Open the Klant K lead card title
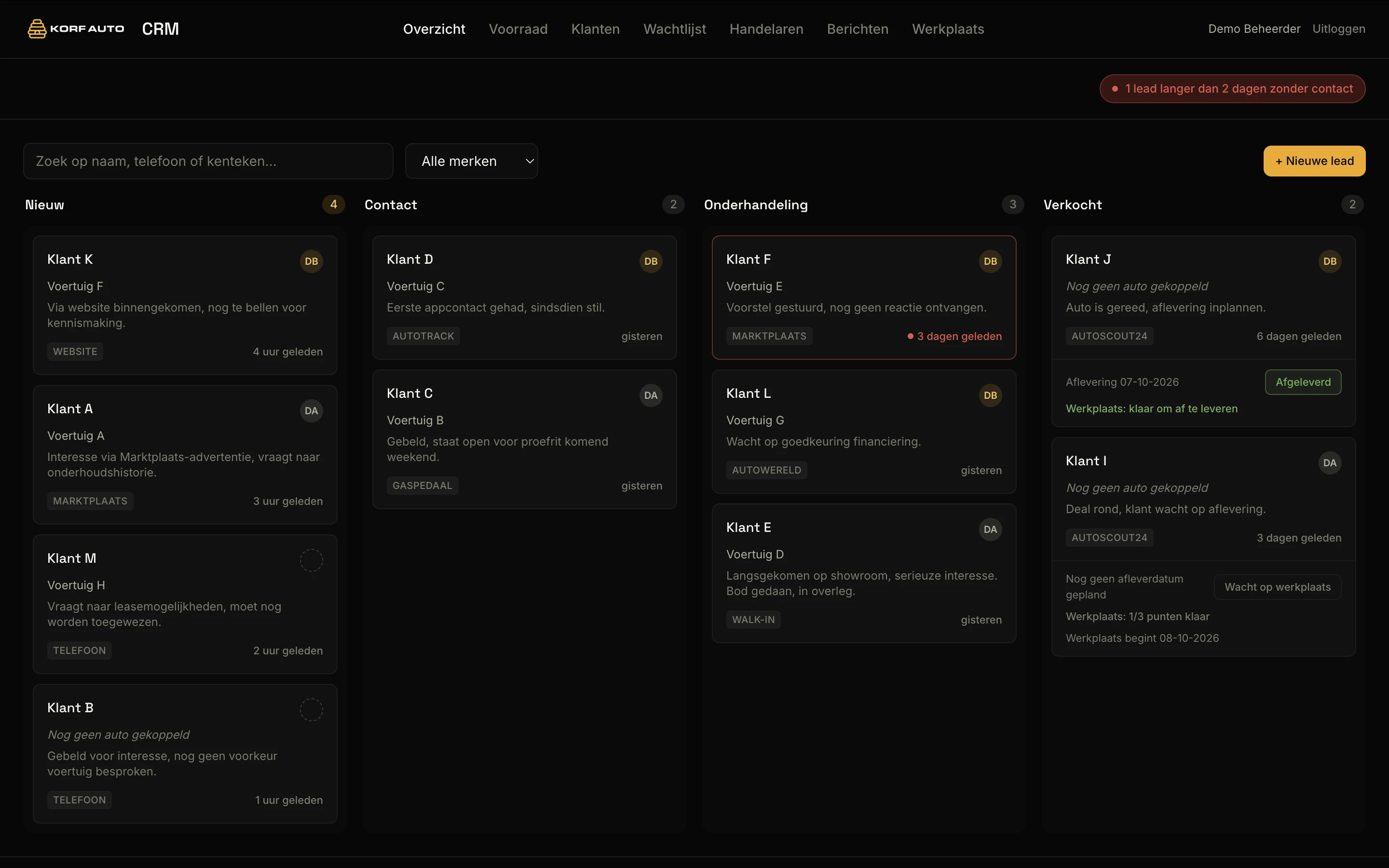This screenshot has height=868, width=1389. [70, 259]
